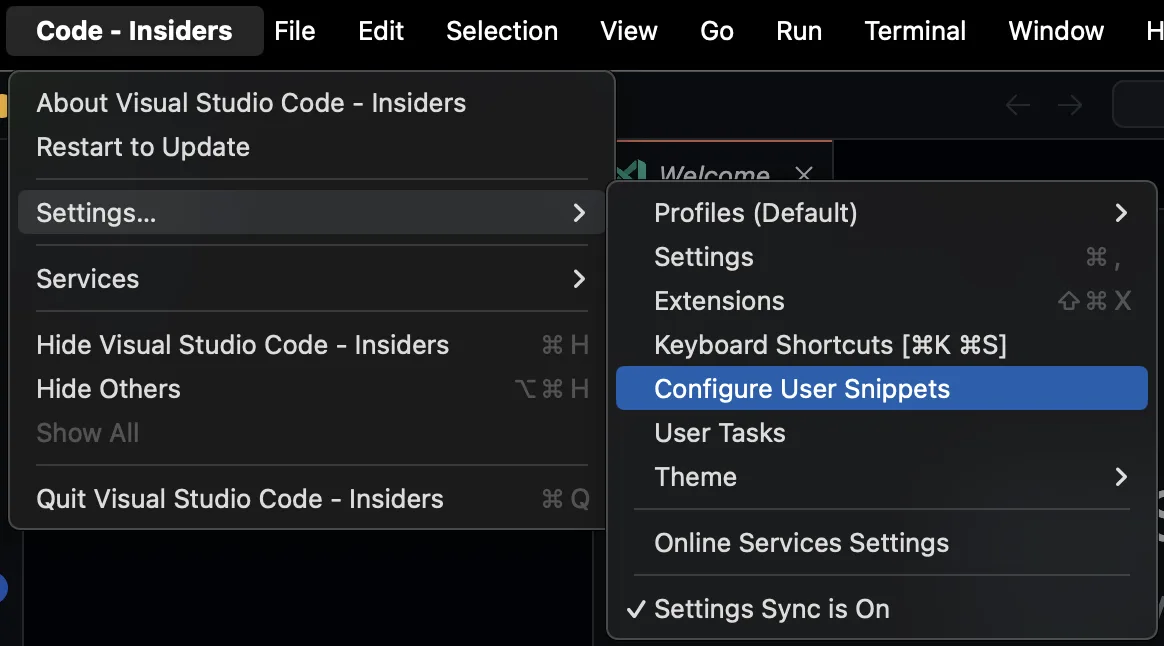Toggle Settings Sync is On
The width and height of the screenshot is (1164, 646).
(x=882, y=609)
